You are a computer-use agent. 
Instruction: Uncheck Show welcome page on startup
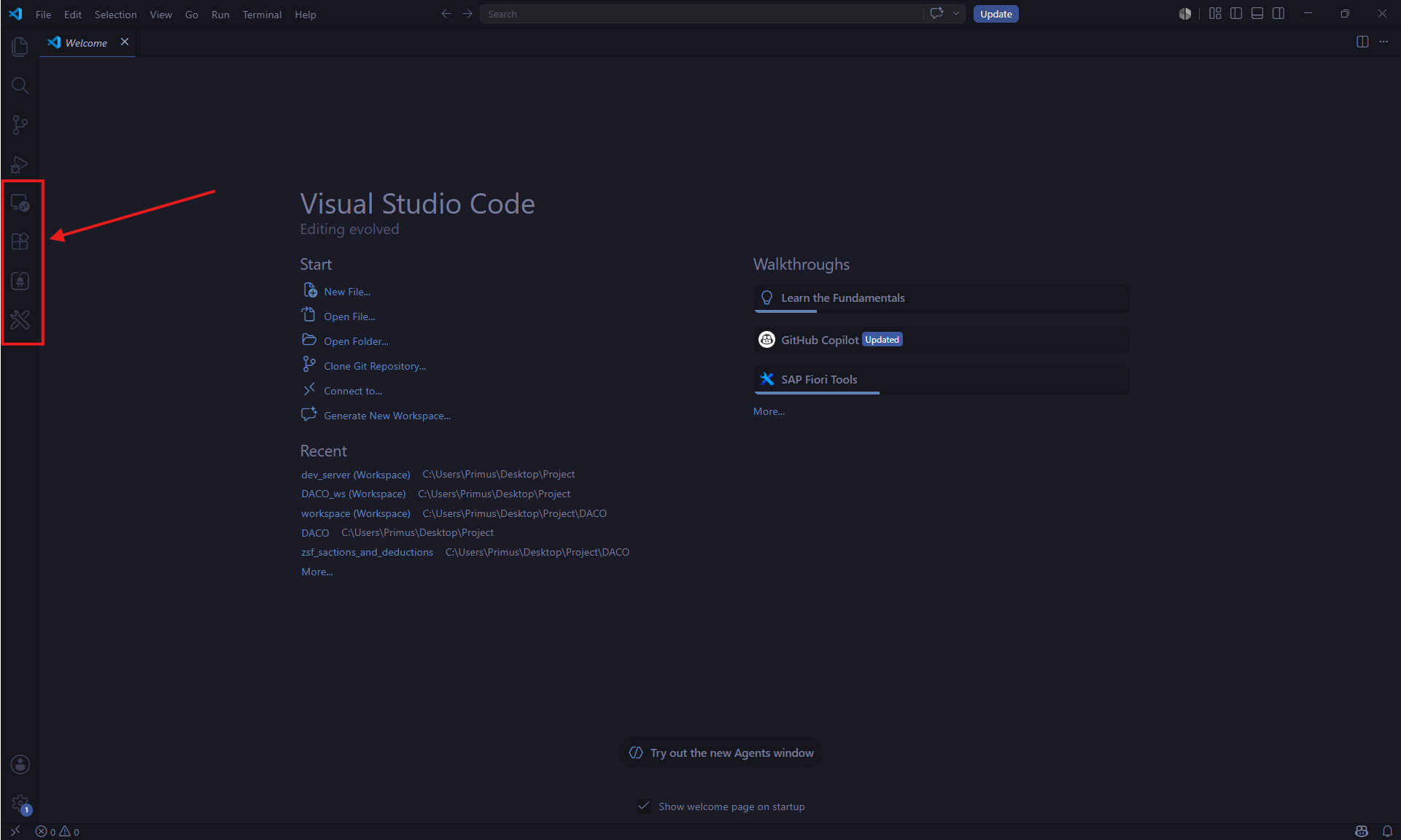point(643,806)
